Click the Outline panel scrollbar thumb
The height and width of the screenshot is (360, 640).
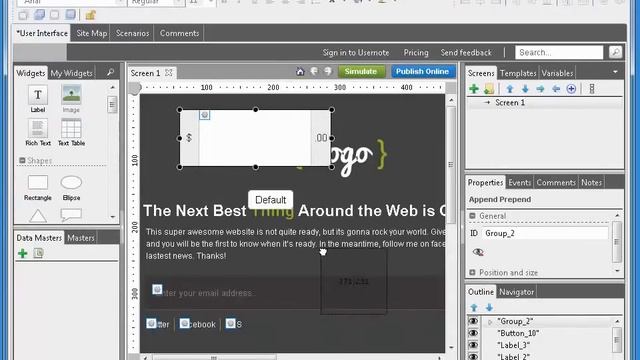point(617,339)
